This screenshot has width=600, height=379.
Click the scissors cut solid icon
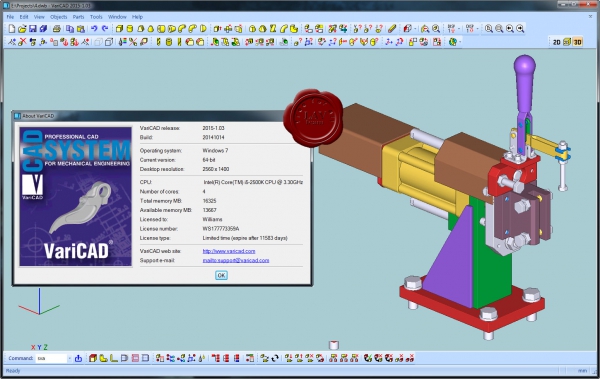click(x=133, y=42)
